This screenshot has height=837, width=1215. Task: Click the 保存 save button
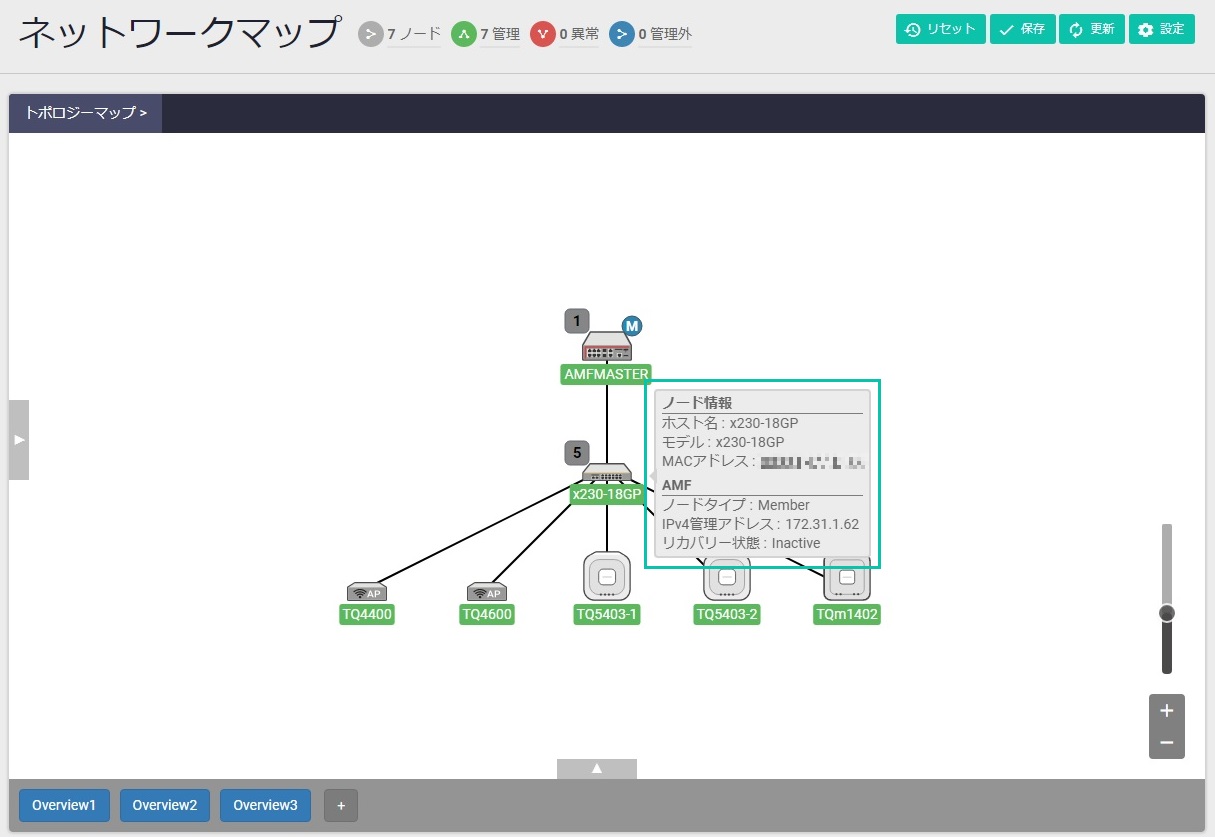pyautogui.click(x=1022, y=29)
